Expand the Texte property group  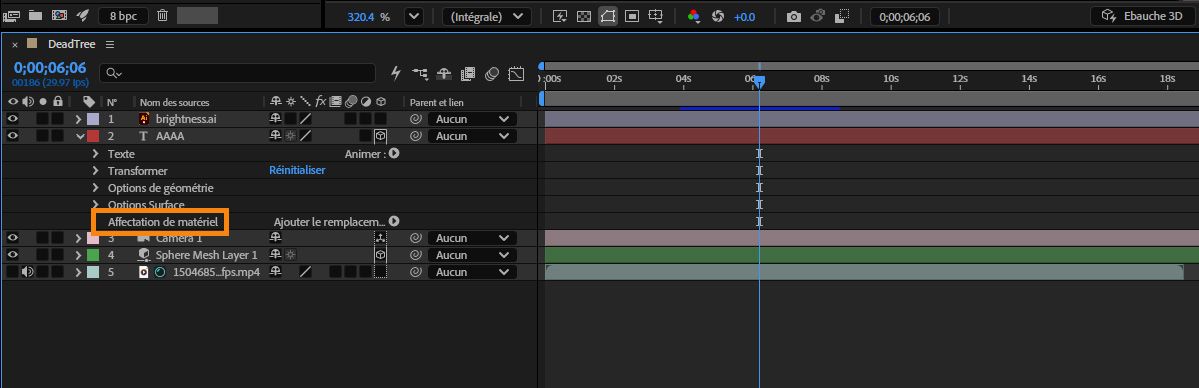[x=96, y=153]
